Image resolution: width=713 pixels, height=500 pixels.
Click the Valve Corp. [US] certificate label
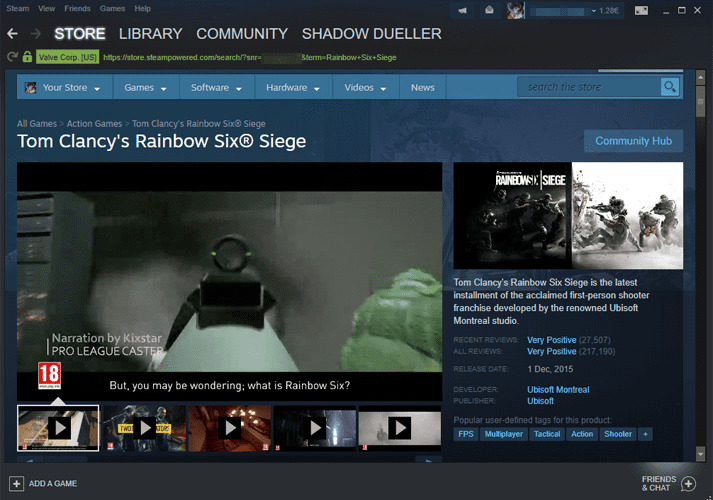(67, 57)
